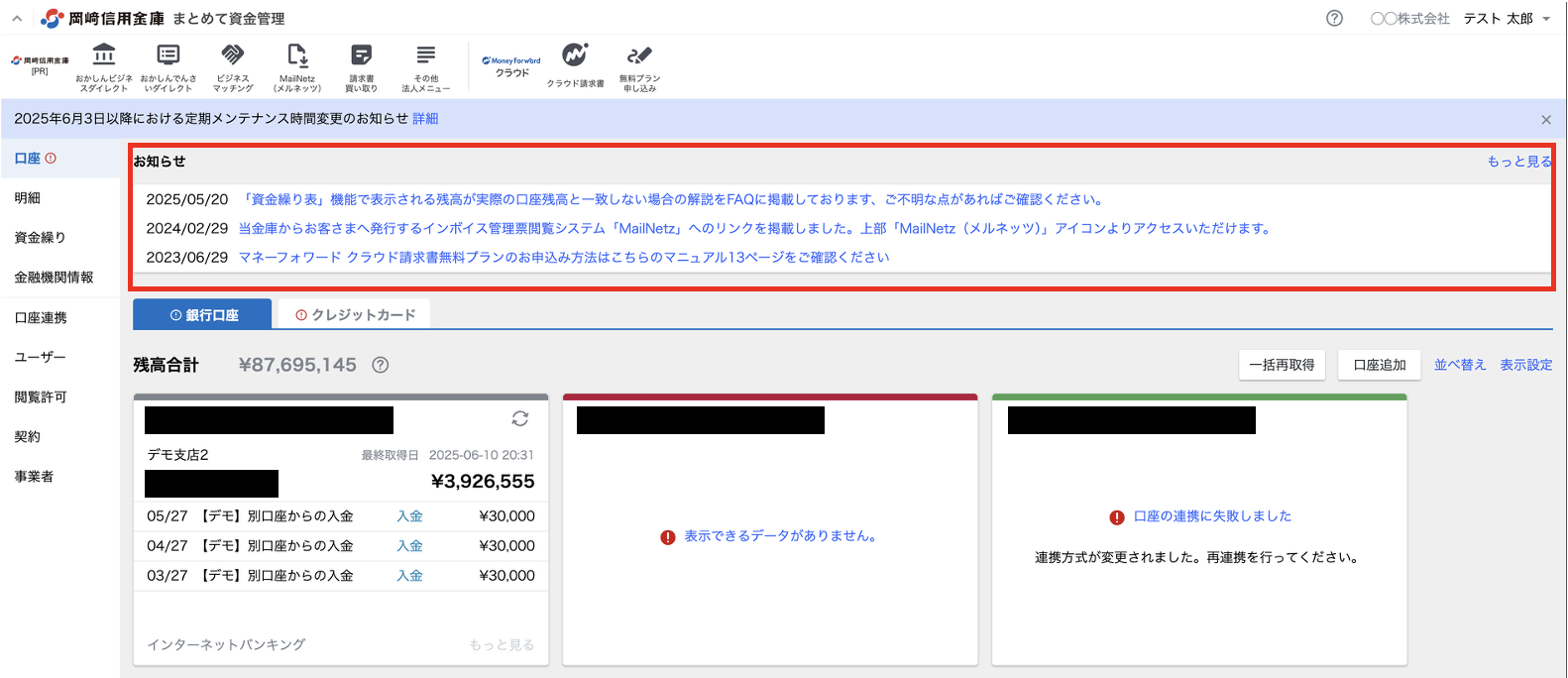Switch to クレジットカード tab
This screenshot has height=678, width=1568.
click(x=355, y=314)
